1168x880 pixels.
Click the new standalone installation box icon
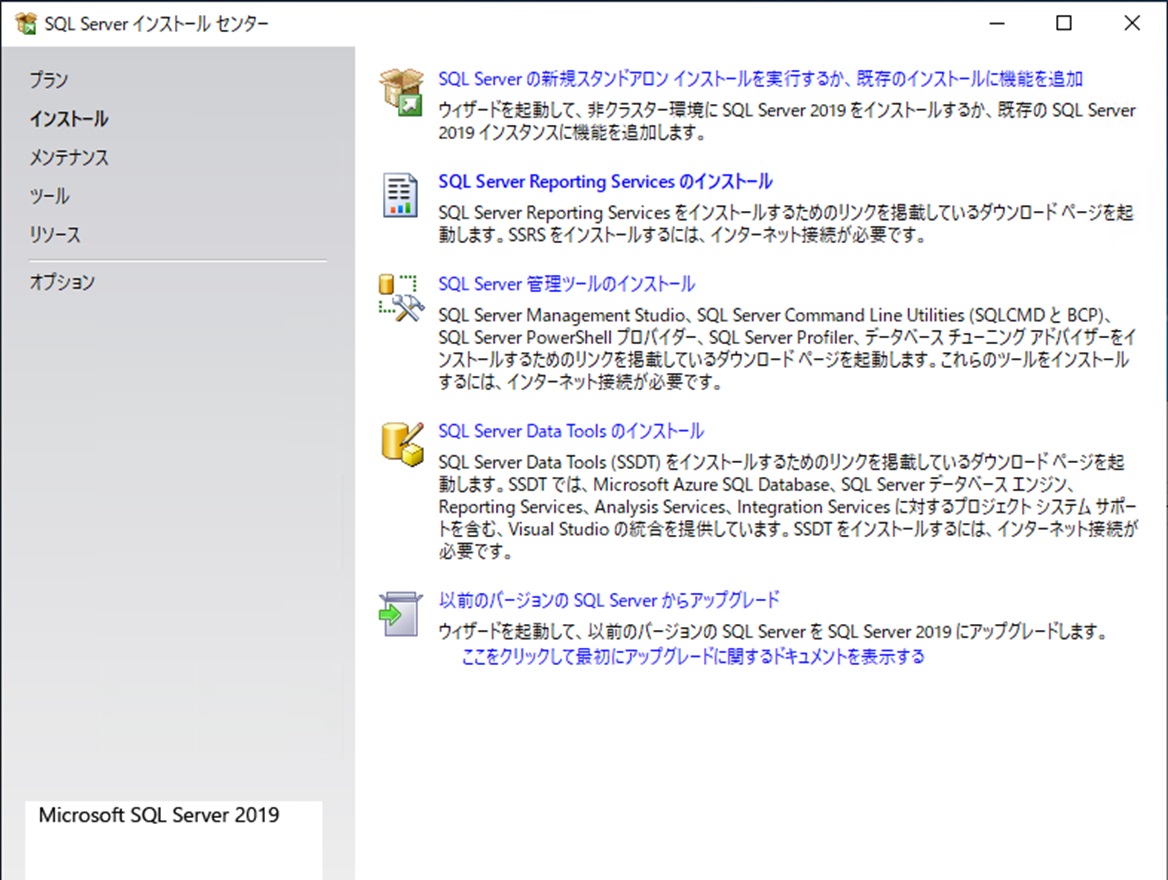[x=401, y=93]
